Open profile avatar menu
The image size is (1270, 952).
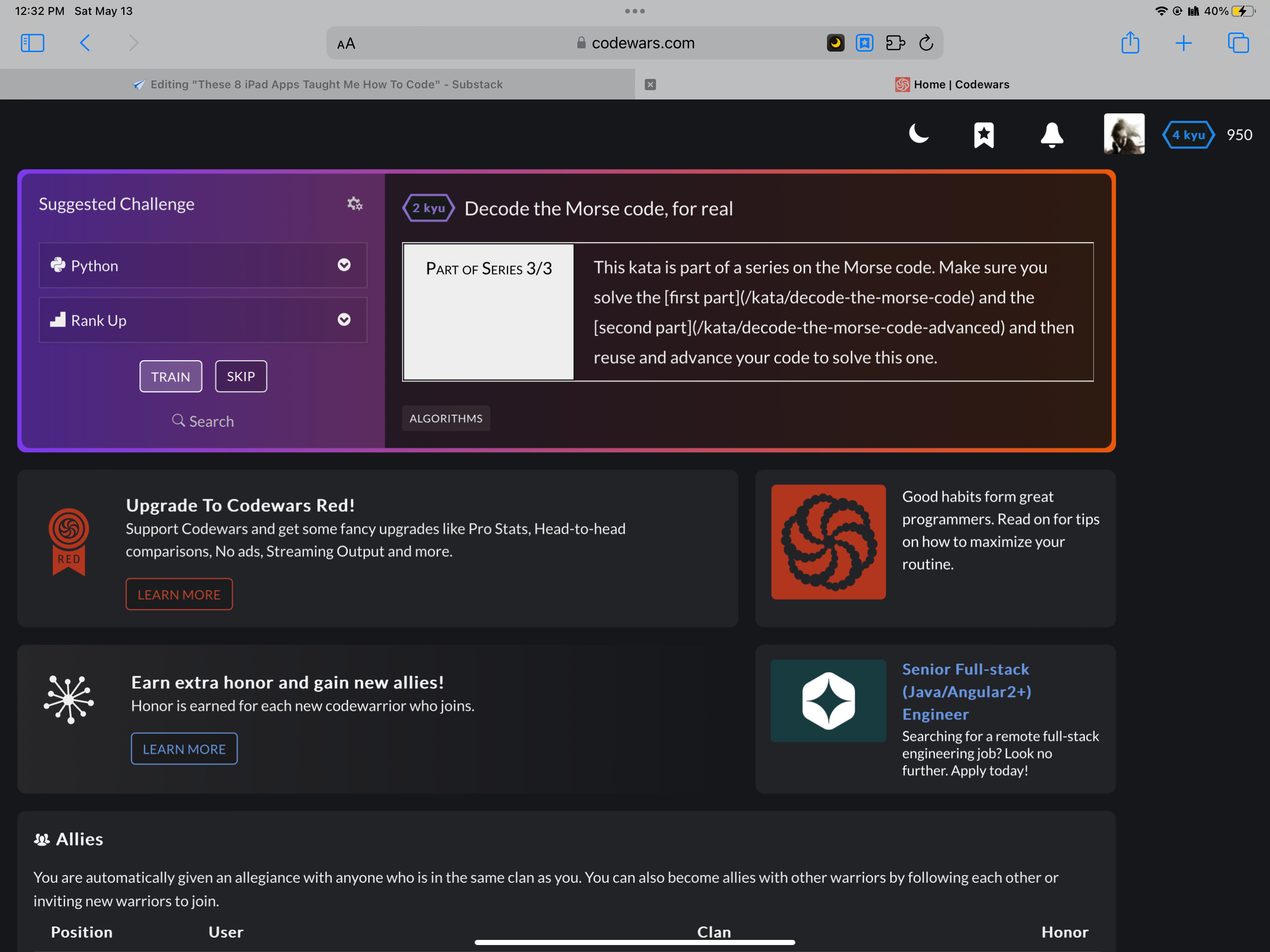click(1124, 134)
